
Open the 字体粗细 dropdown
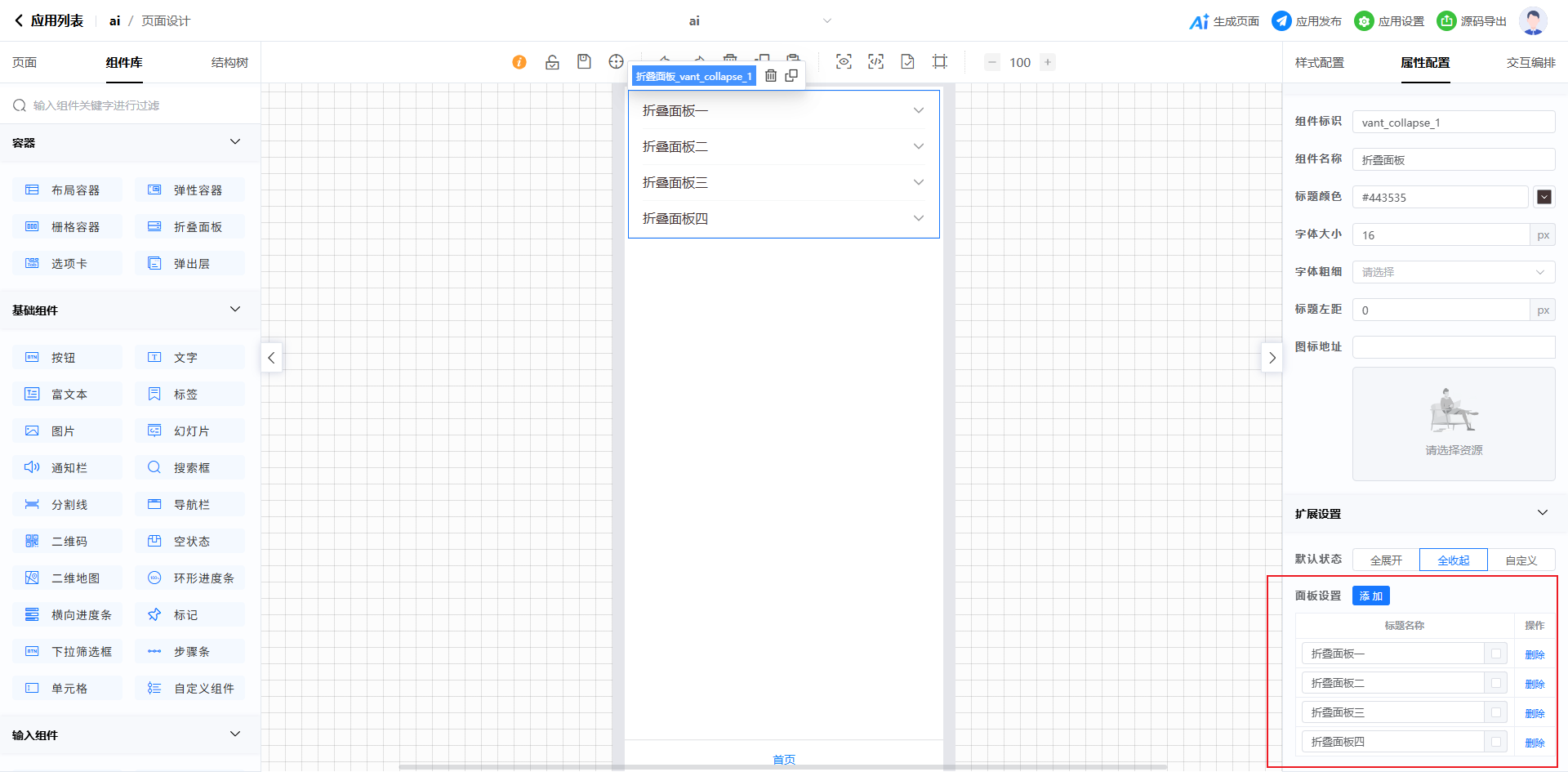1453,272
